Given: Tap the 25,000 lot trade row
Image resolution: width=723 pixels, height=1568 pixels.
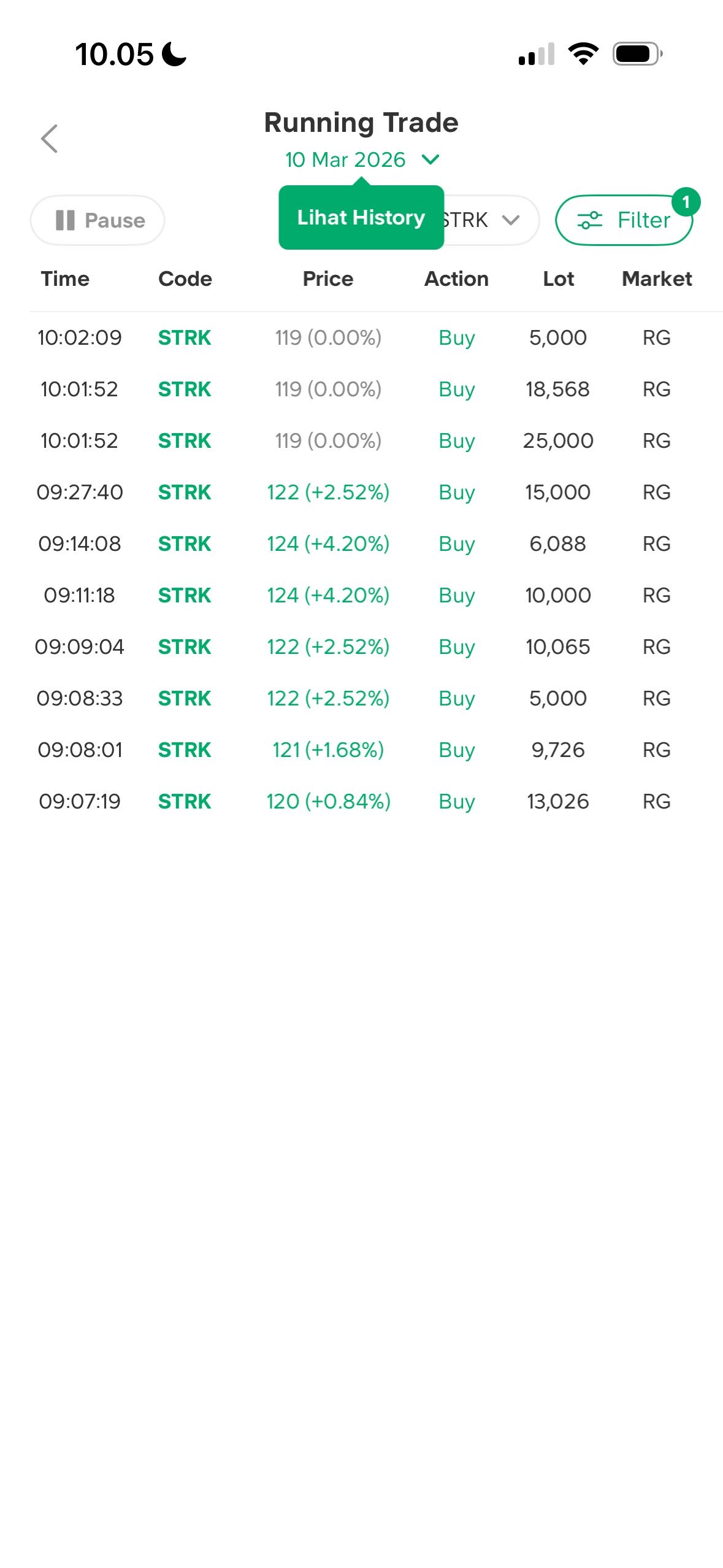Looking at the screenshot, I should (x=557, y=440).
